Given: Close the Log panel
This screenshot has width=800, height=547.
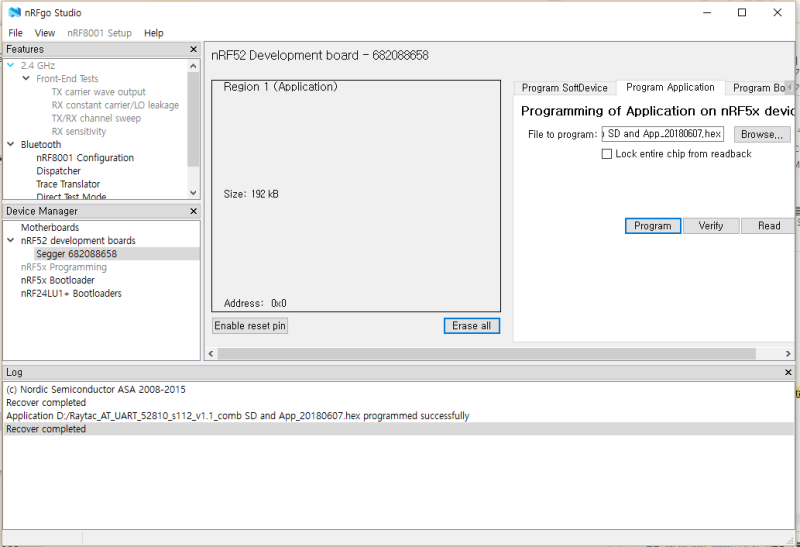Looking at the screenshot, I should (x=788, y=372).
